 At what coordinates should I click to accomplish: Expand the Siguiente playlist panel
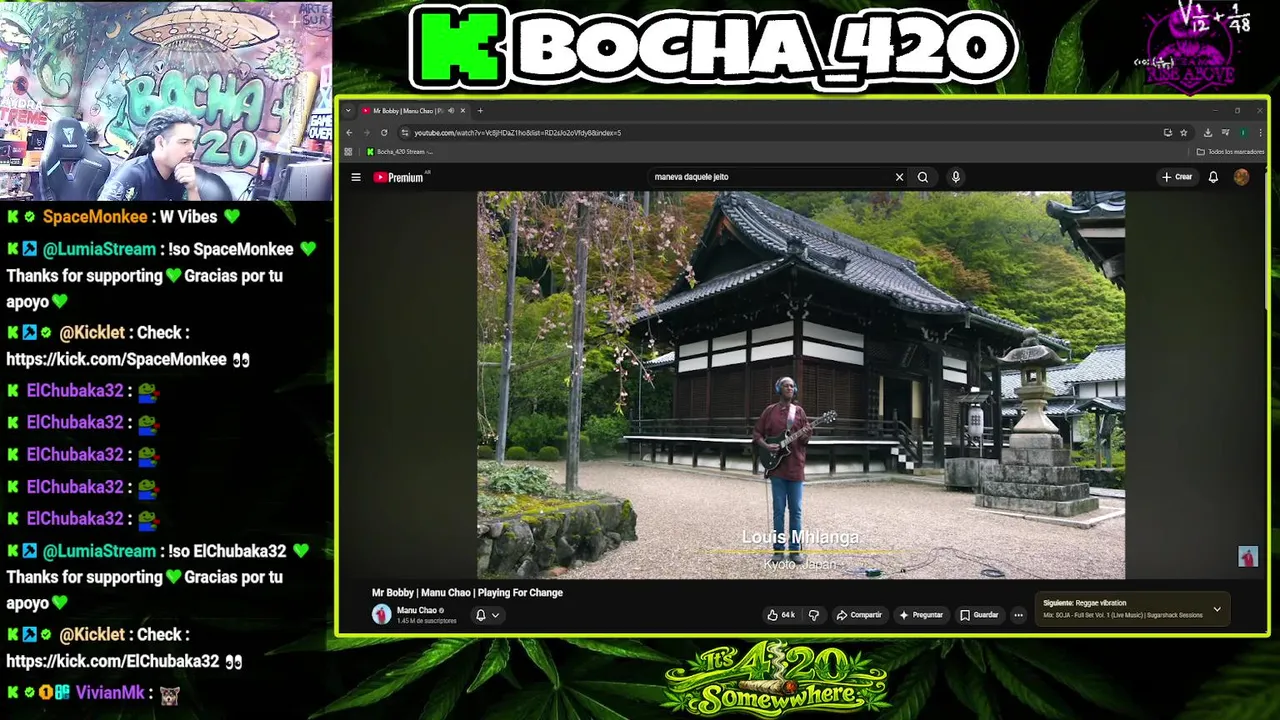[x=1217, y=609]
